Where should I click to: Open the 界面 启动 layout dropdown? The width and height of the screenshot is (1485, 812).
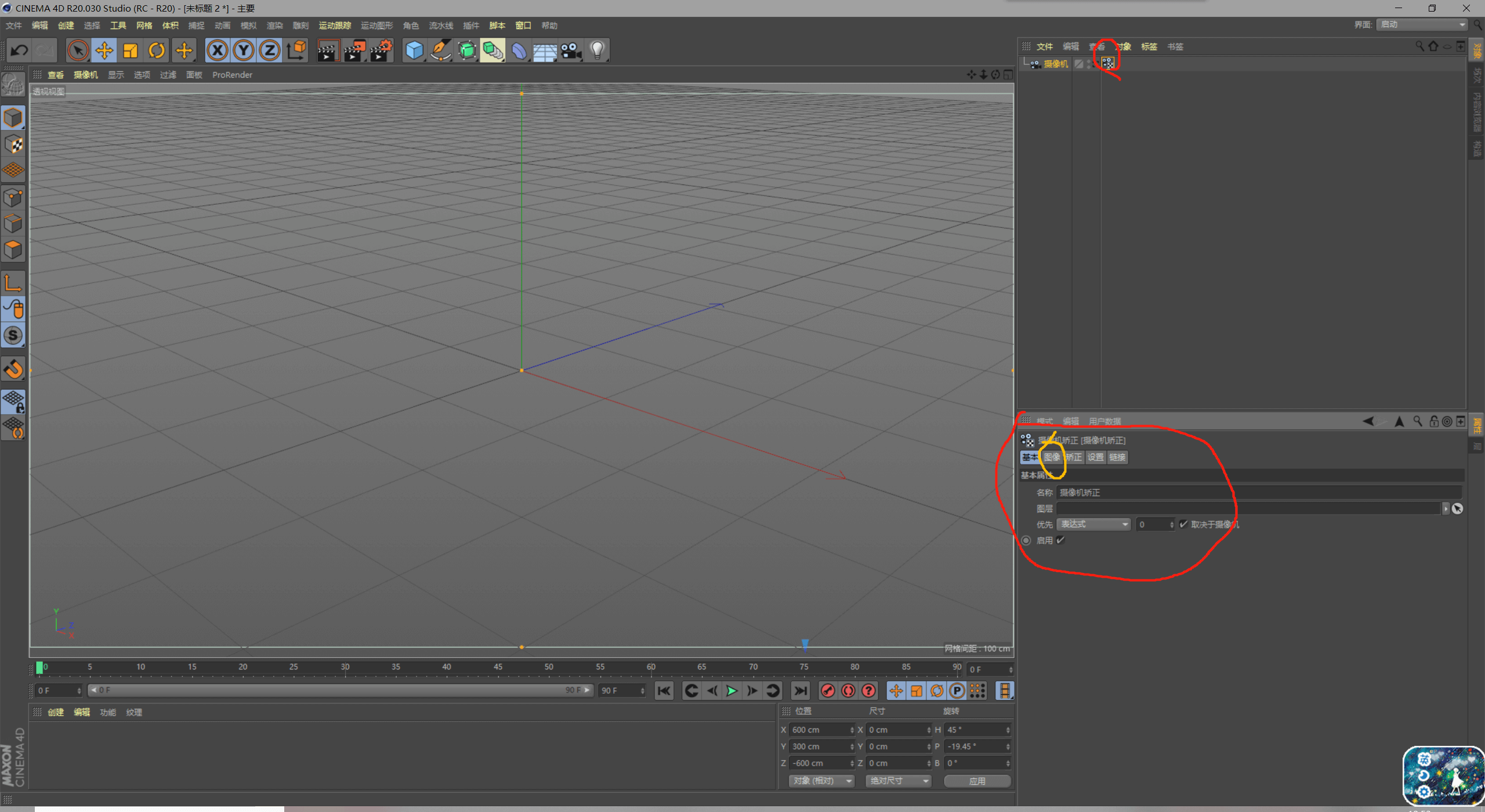[1422, 24]
